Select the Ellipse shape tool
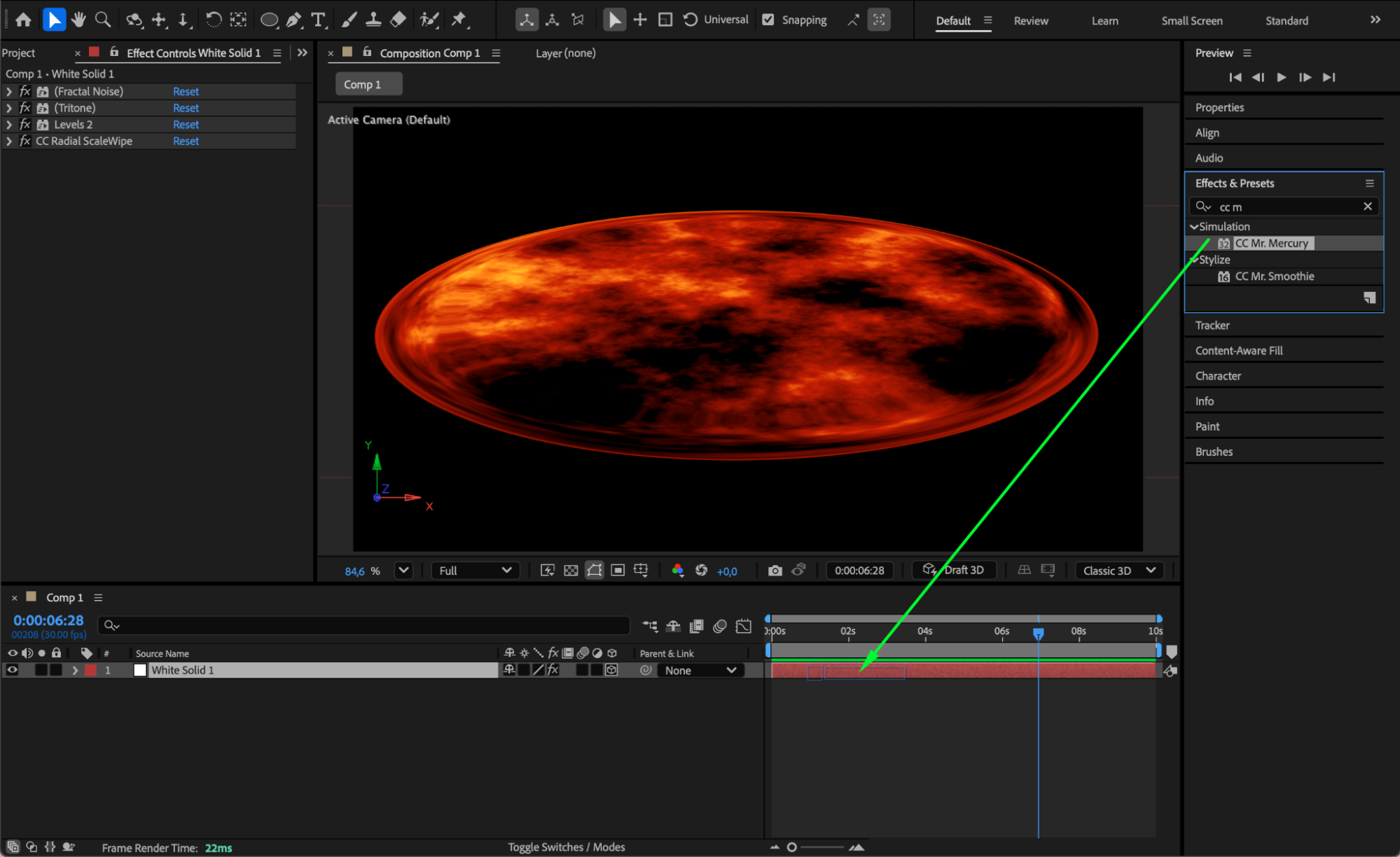This screenshot has width=1400, height=857. tap(269, 20)
